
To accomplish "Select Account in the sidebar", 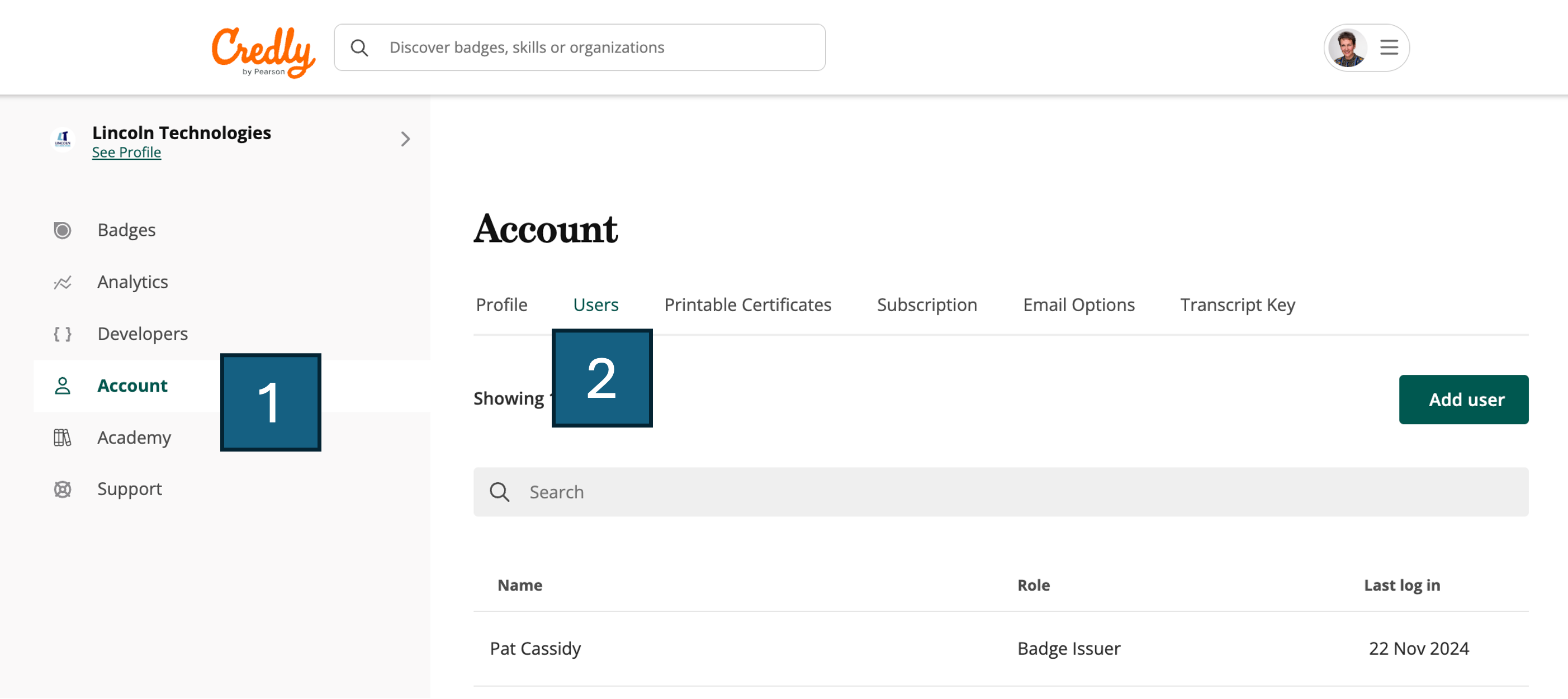I will click(x=132, y=385).
